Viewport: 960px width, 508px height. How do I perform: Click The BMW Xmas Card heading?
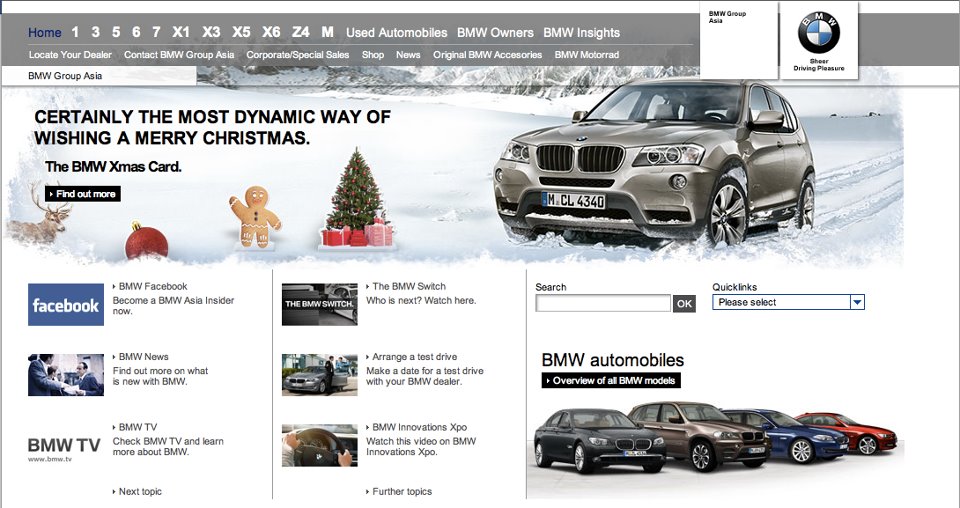pos(113,166)
